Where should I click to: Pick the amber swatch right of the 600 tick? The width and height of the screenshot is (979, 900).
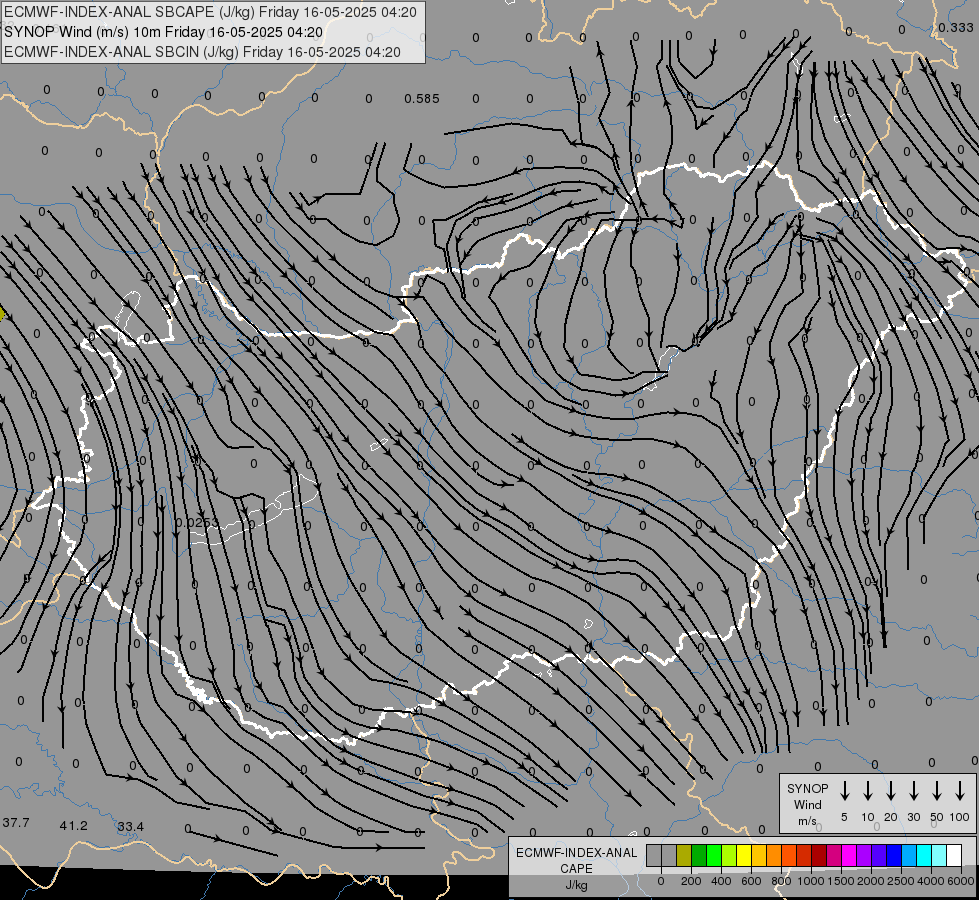[x=759, y=855]
